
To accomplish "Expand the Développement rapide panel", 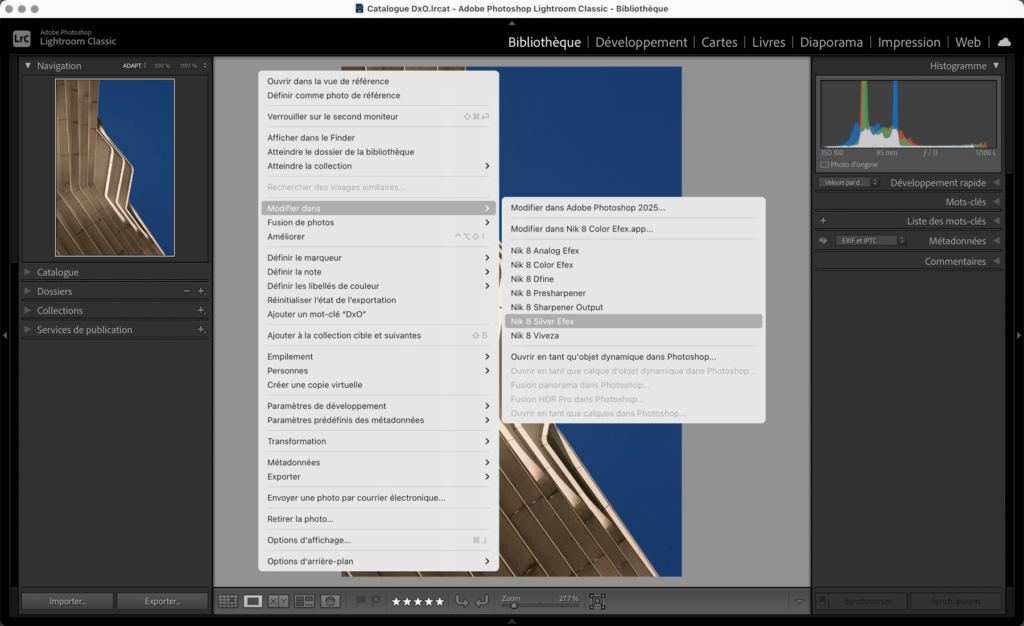I will tap(996, 182).
